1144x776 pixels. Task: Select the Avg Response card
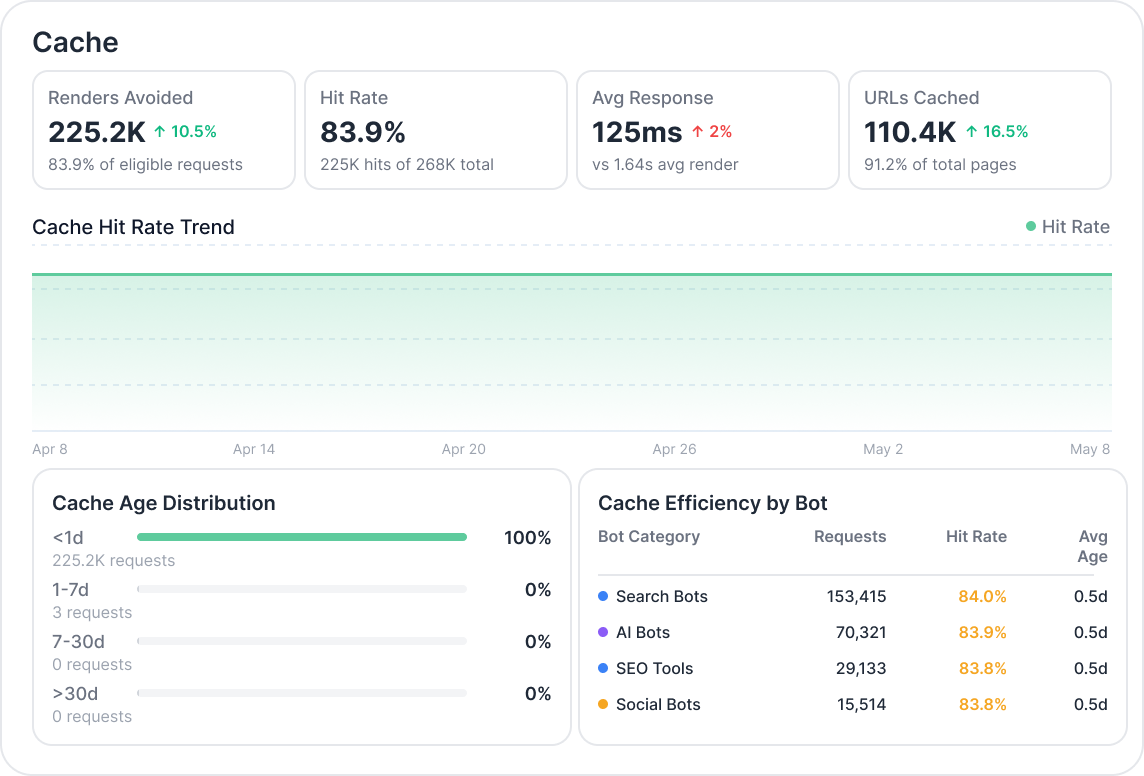708,130
